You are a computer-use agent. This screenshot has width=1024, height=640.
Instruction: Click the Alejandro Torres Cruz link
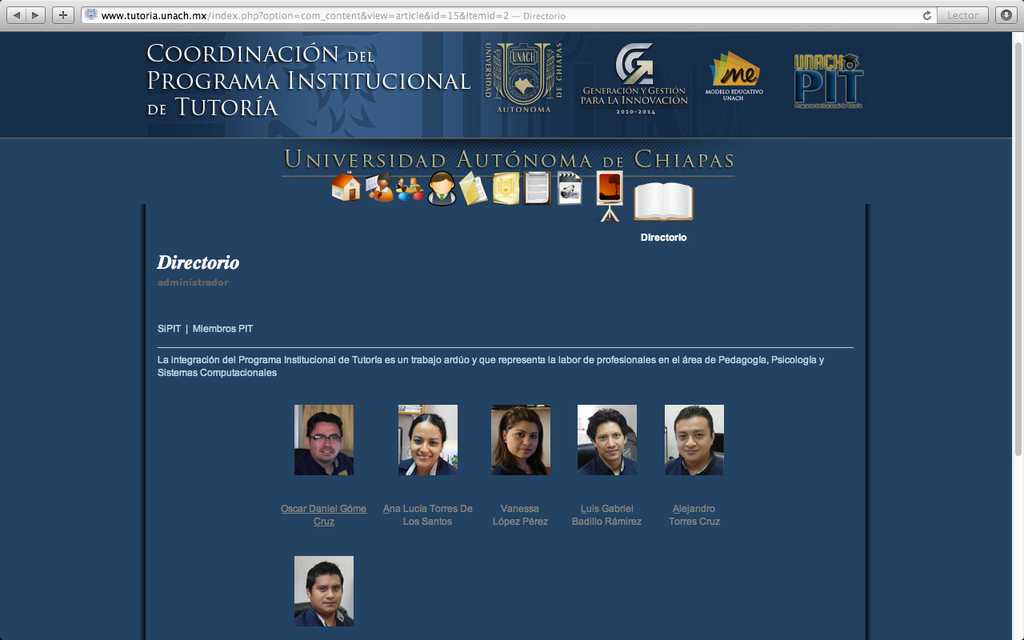694,515
